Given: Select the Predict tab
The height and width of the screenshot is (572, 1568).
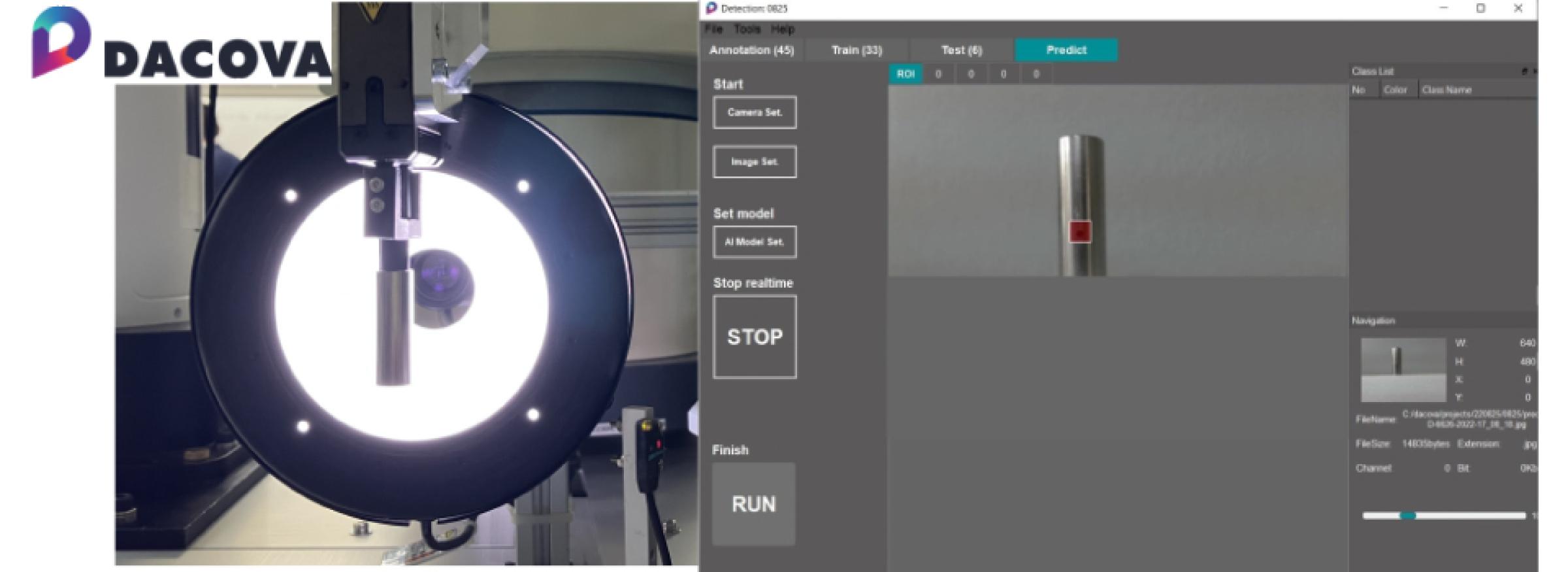Looking at the screenshot, I should click(x=1066, y=50).
